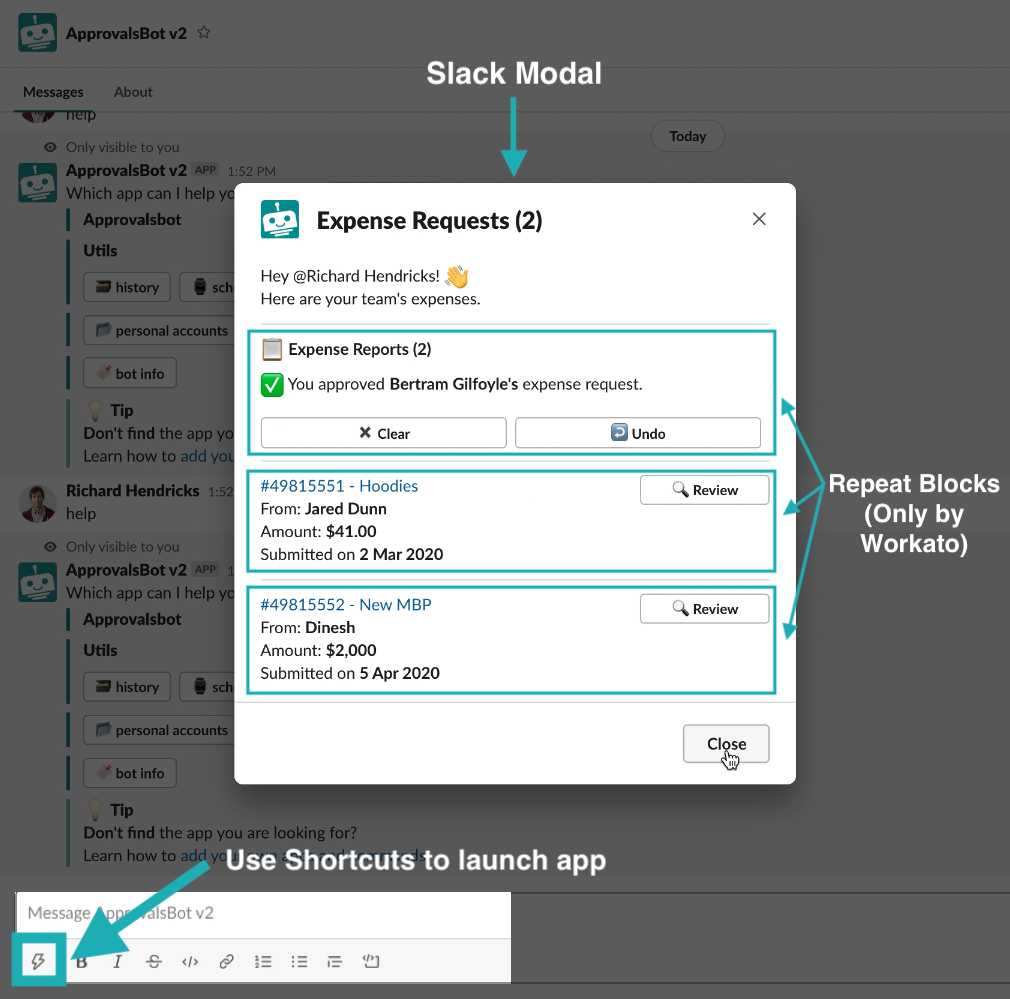
Task: Click ApprovalsBot v2 sender name at 1:52 PM
Action: point(126,171)
